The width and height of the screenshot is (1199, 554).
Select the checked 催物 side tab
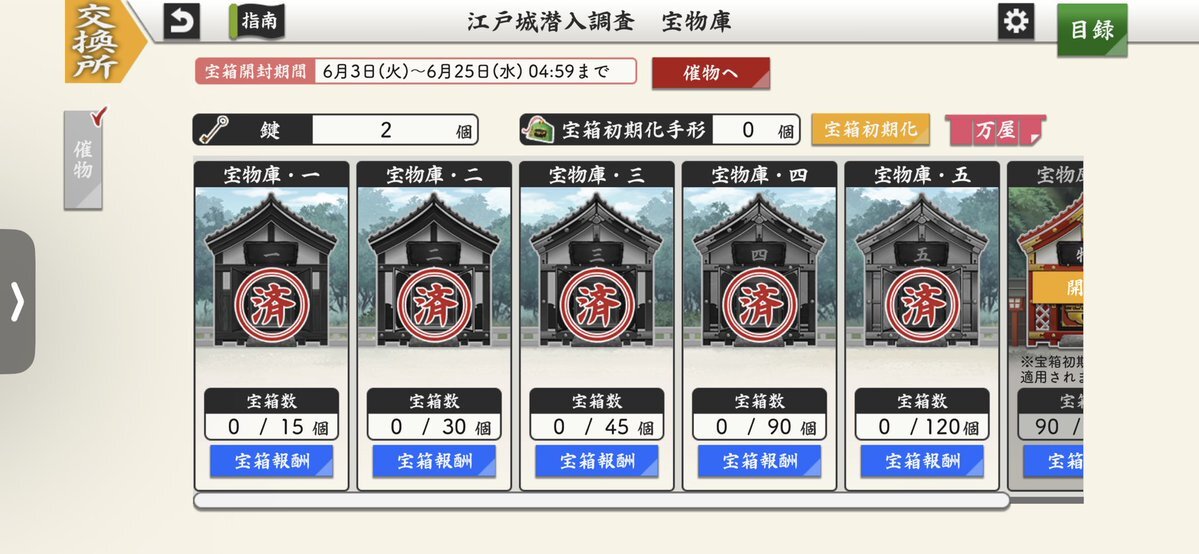(83, 158)
